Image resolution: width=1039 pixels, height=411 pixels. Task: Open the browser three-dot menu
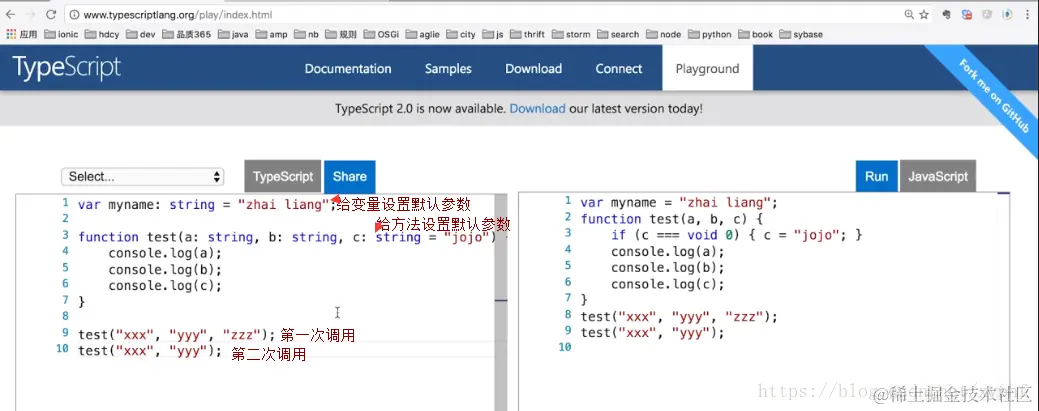(1028, 15)
